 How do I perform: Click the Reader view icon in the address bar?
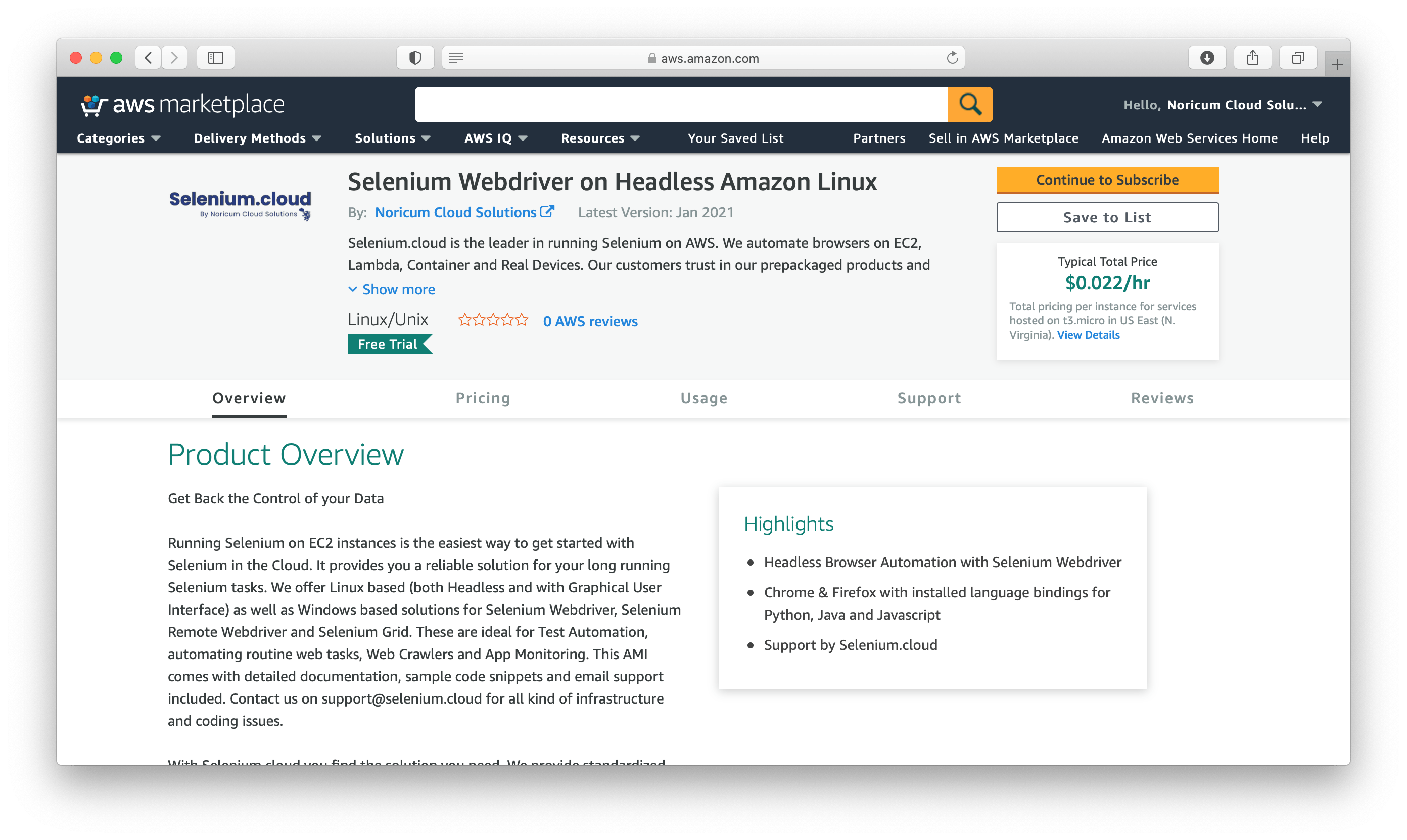click(x=456, y=58)
